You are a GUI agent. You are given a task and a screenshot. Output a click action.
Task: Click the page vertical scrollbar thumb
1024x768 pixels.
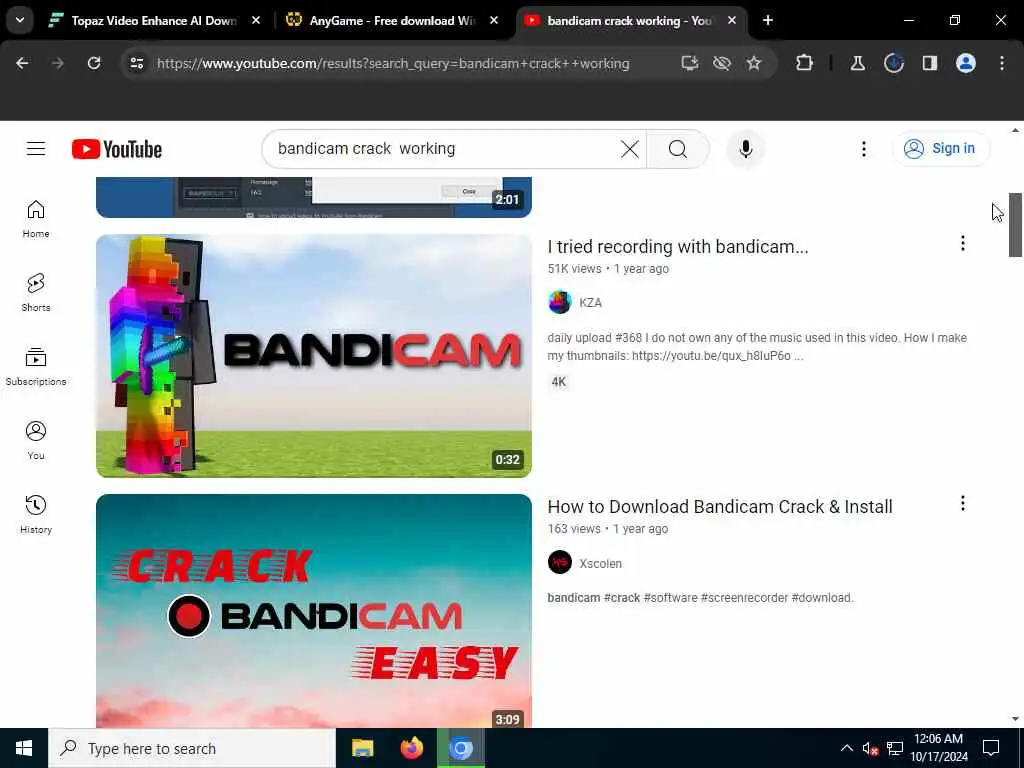1014,225
